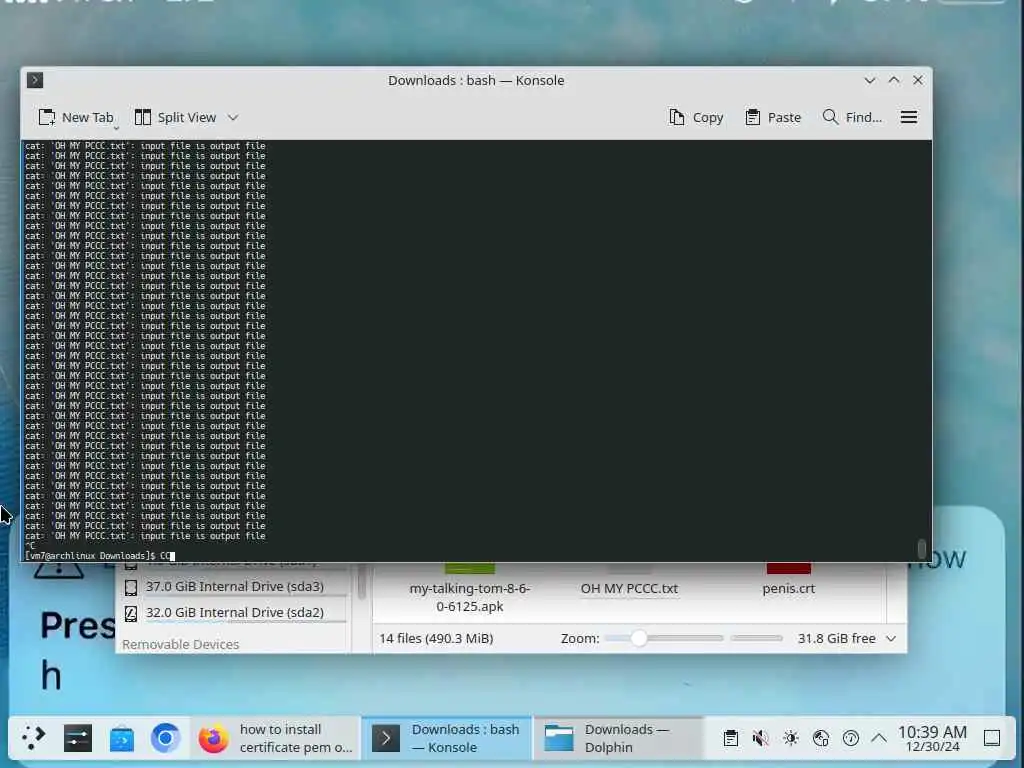Viewport: 1024px width, 768px height.
Task: Click the Copy button in Konsole
Action: tap(696, 118)
